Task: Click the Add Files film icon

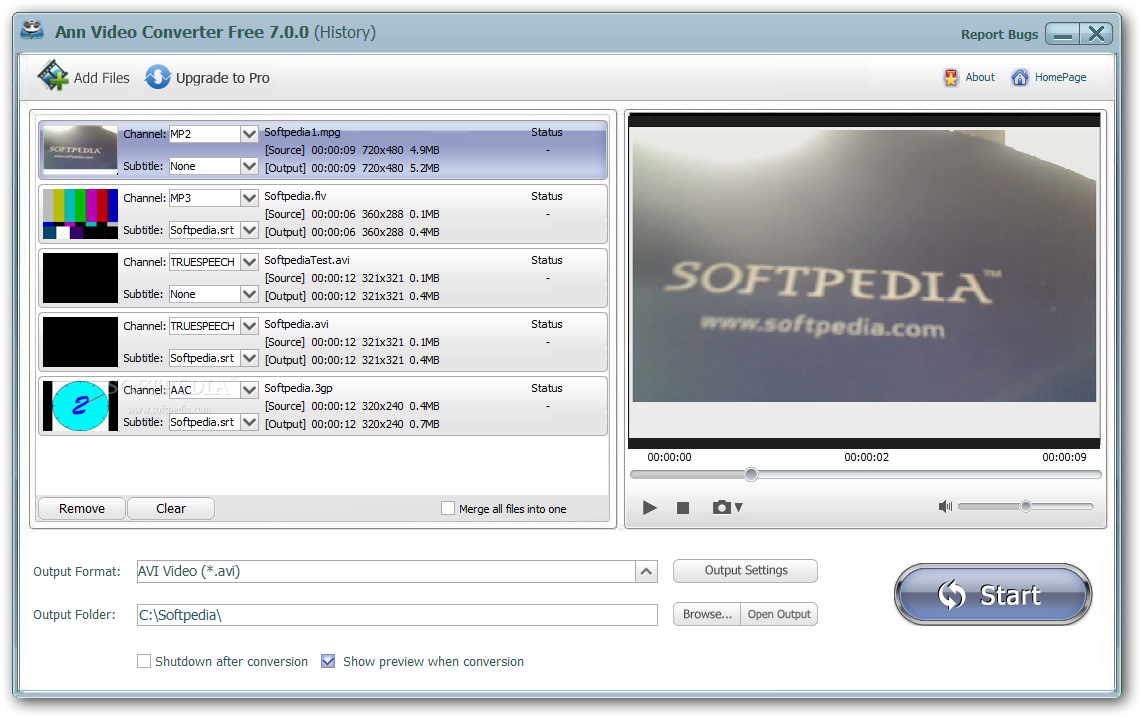Action: [x=53, y=76]
